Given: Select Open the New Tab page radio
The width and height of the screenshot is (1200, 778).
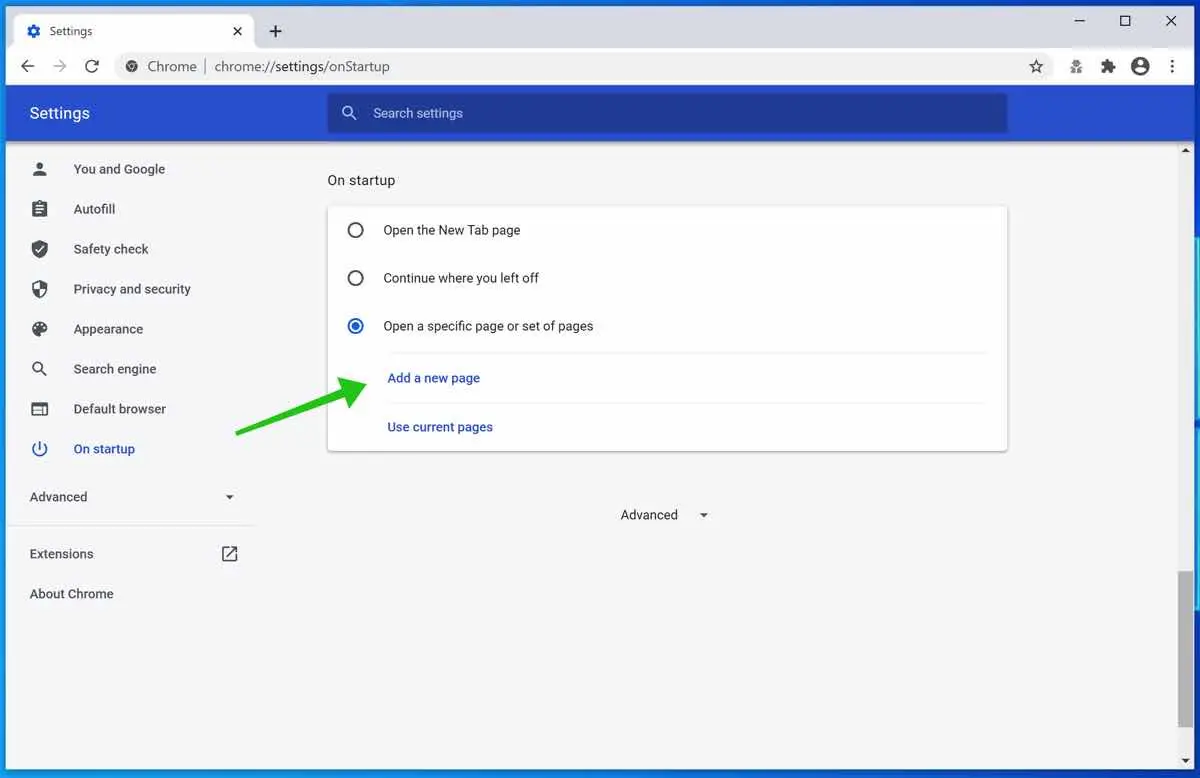Looking at the screenshot, I should pyautogui.click(x=355, y=230).
